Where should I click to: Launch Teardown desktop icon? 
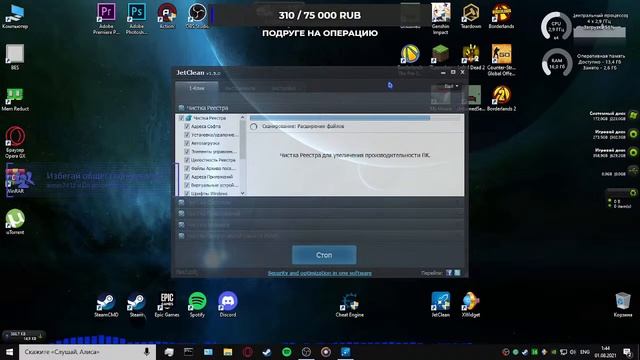tap(471, 16)
